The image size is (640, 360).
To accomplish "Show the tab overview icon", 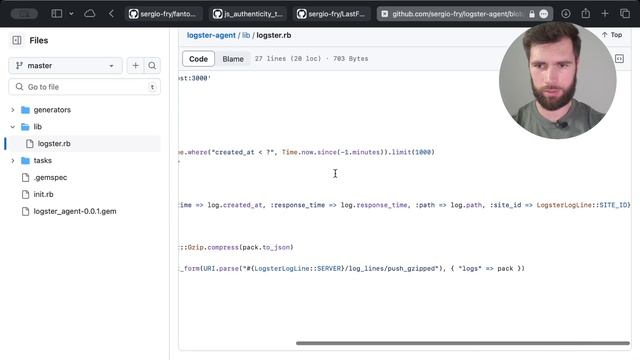I will [625, 13].
